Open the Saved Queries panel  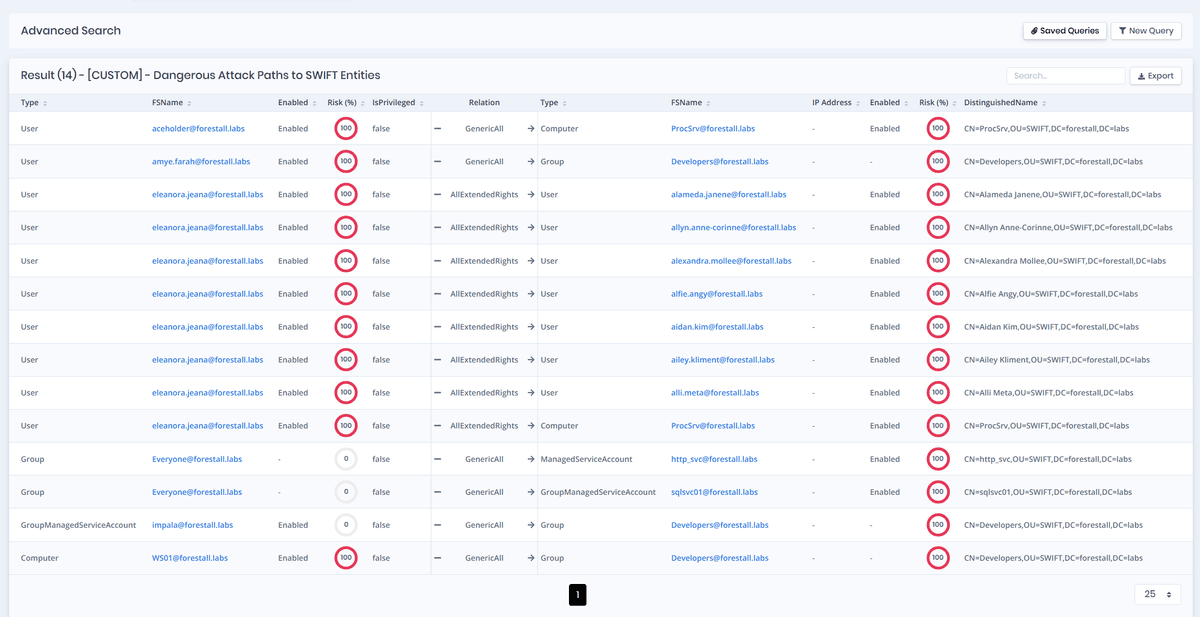point(1064,30)
